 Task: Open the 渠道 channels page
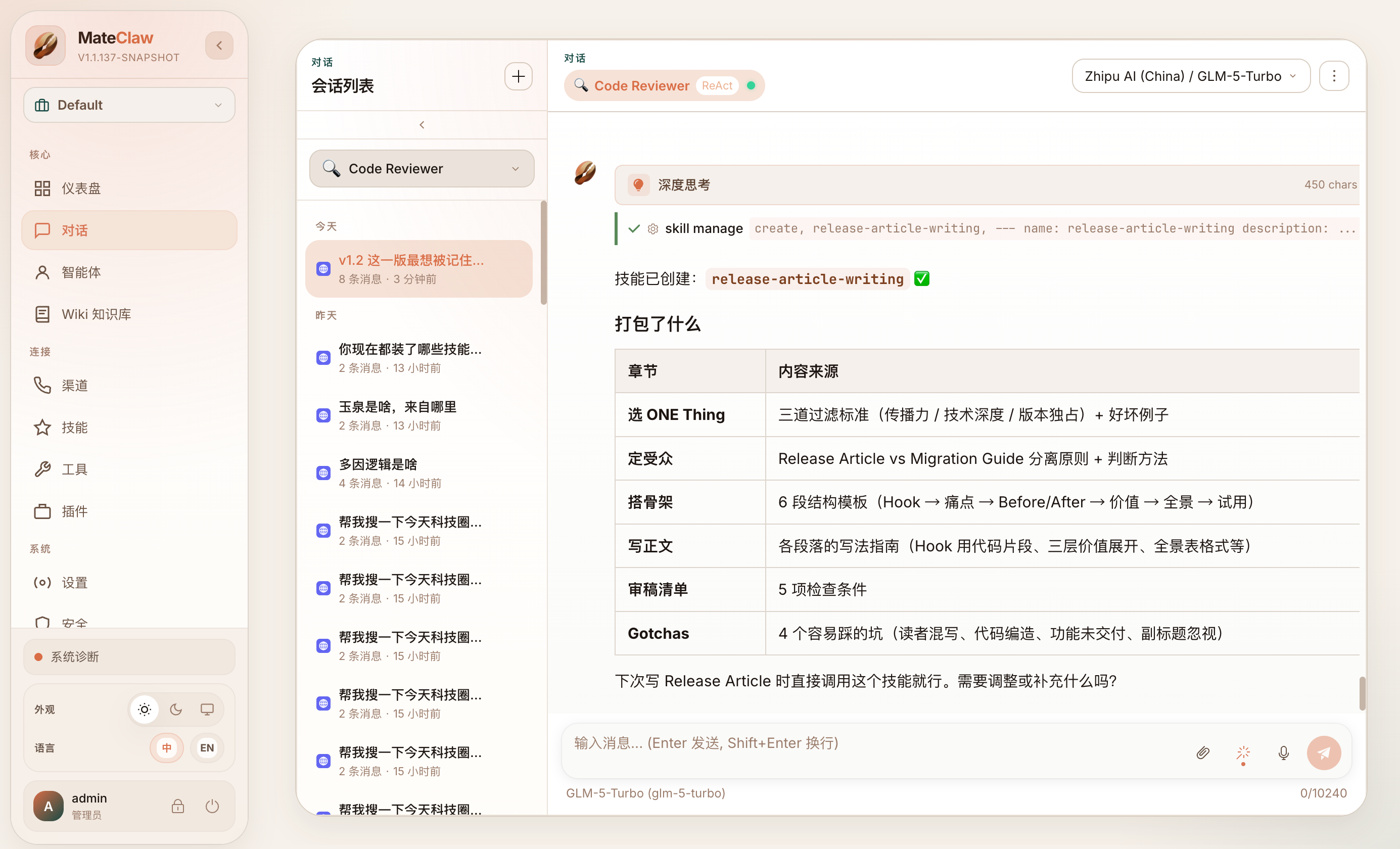click(x=74, y=385)
